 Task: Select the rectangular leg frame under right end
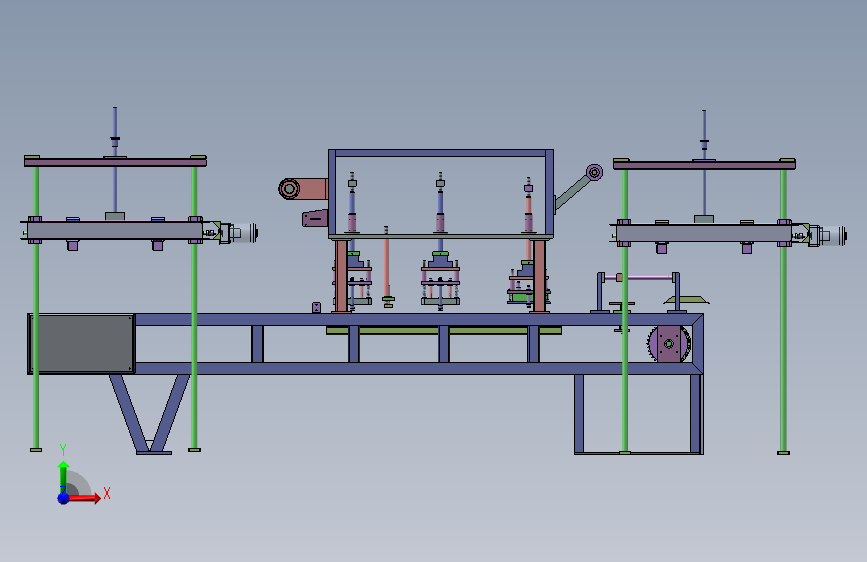(x=639, y=414)
